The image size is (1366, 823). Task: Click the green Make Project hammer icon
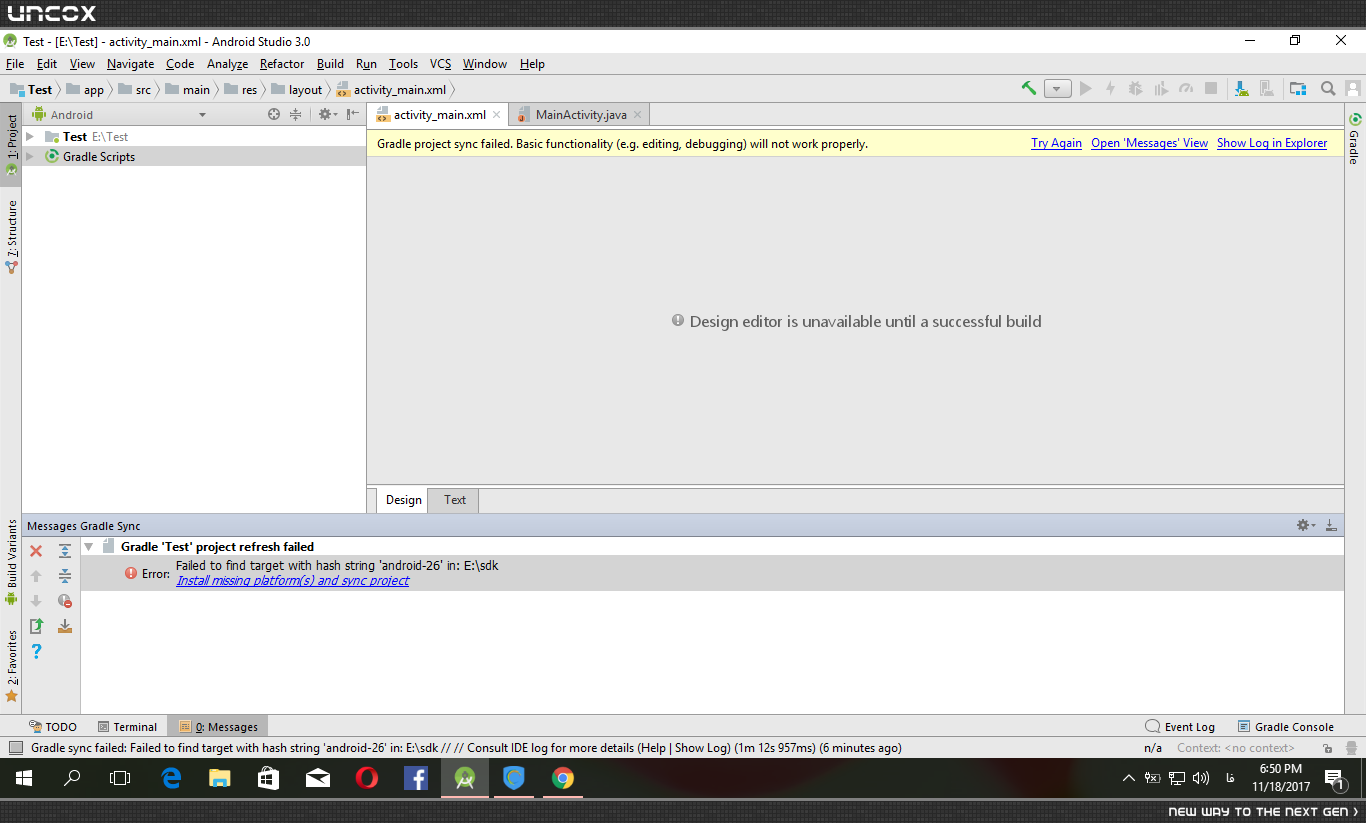point(1028,89)
